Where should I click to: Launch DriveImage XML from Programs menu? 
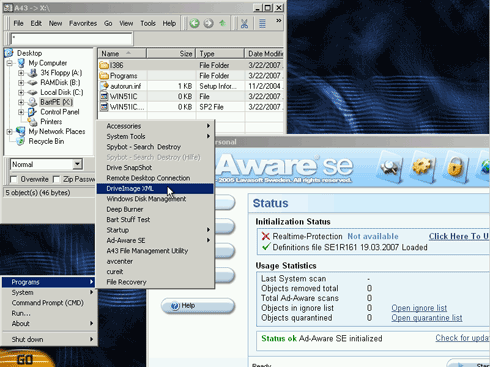pyautogui.click(x=155, y=188)
